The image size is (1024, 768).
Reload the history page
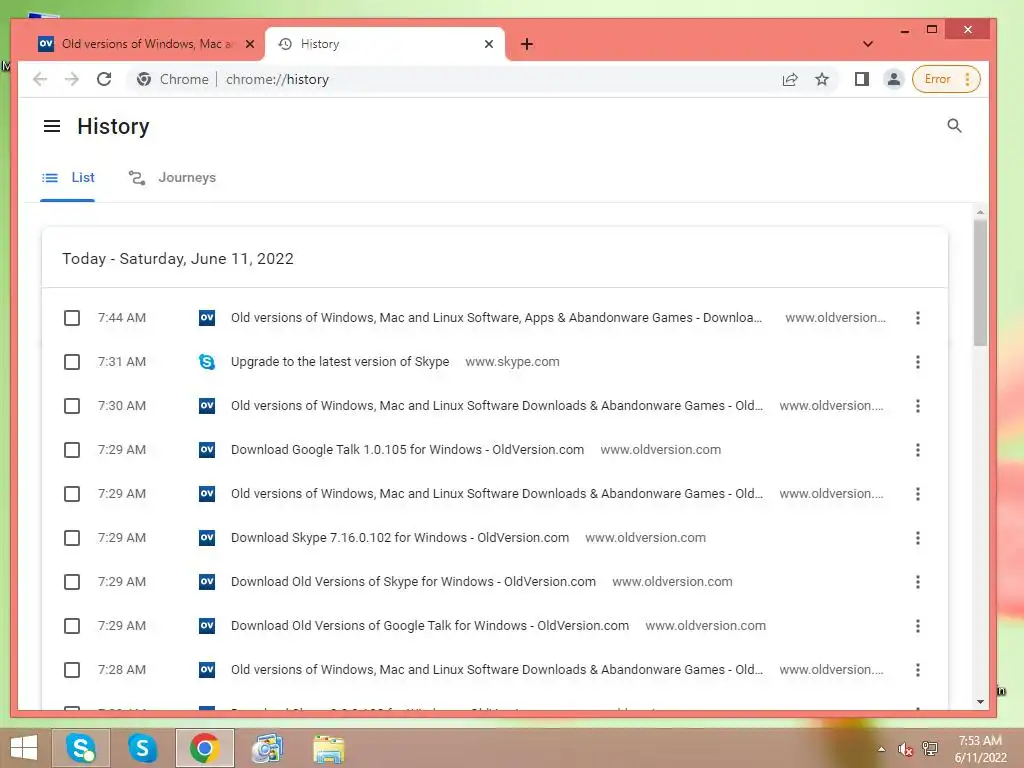[104, 79]
